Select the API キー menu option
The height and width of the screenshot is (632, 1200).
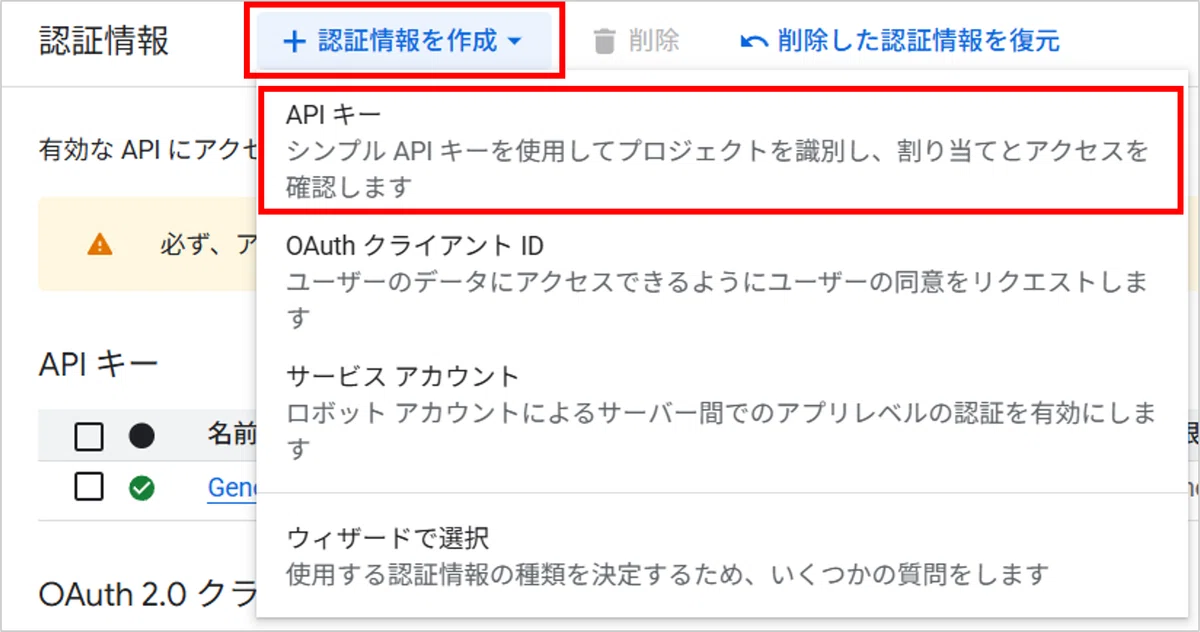[x=718, y=150]
